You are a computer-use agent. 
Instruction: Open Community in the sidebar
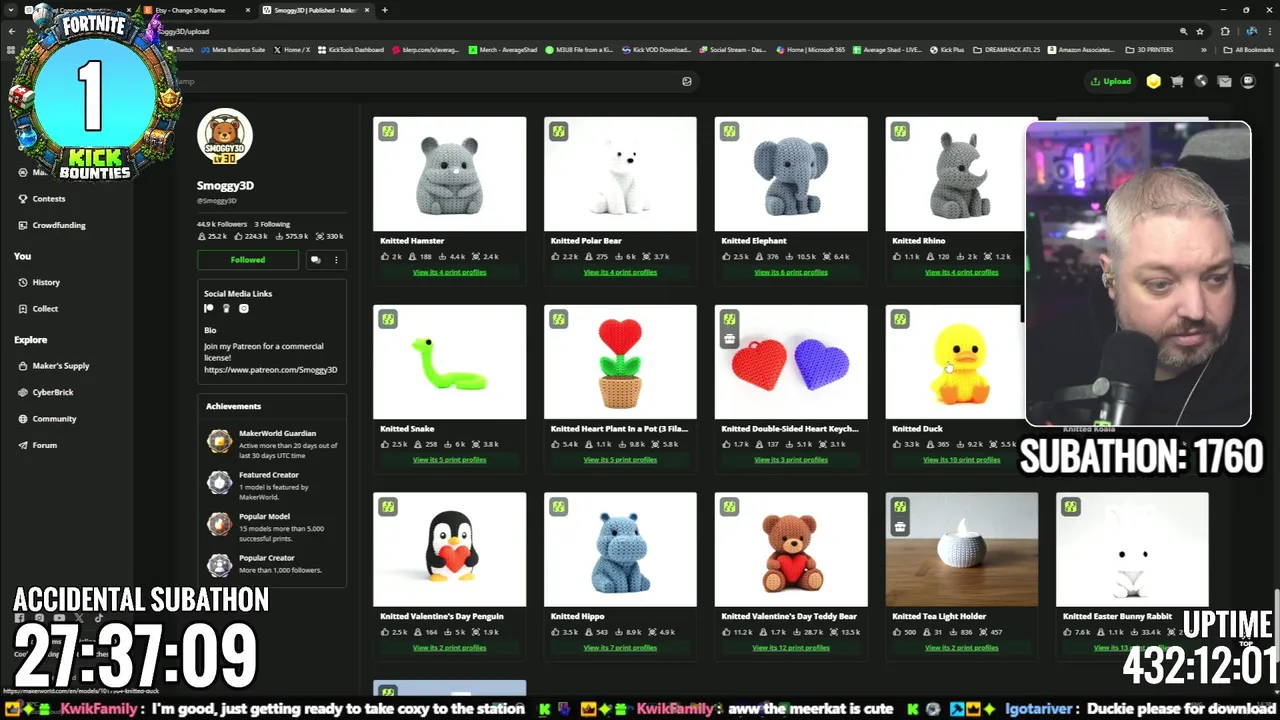(x=54, y=419)
